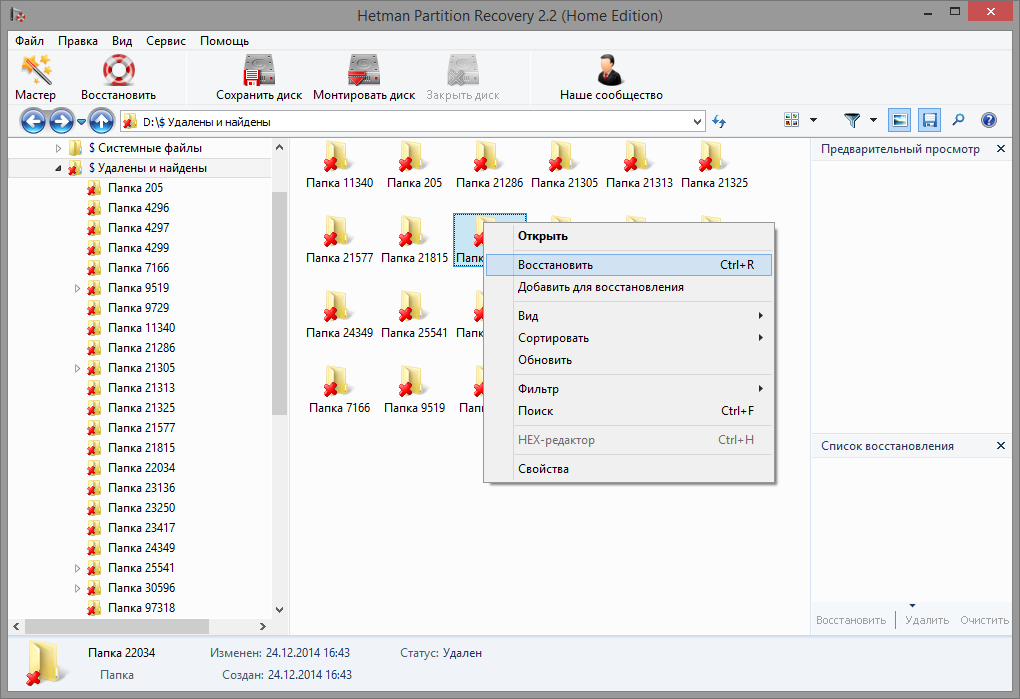Viewport: 1020px width, 699px height.
Task: Choose Поиск Ctrl+F in context menu
Action: click(629, 411)
